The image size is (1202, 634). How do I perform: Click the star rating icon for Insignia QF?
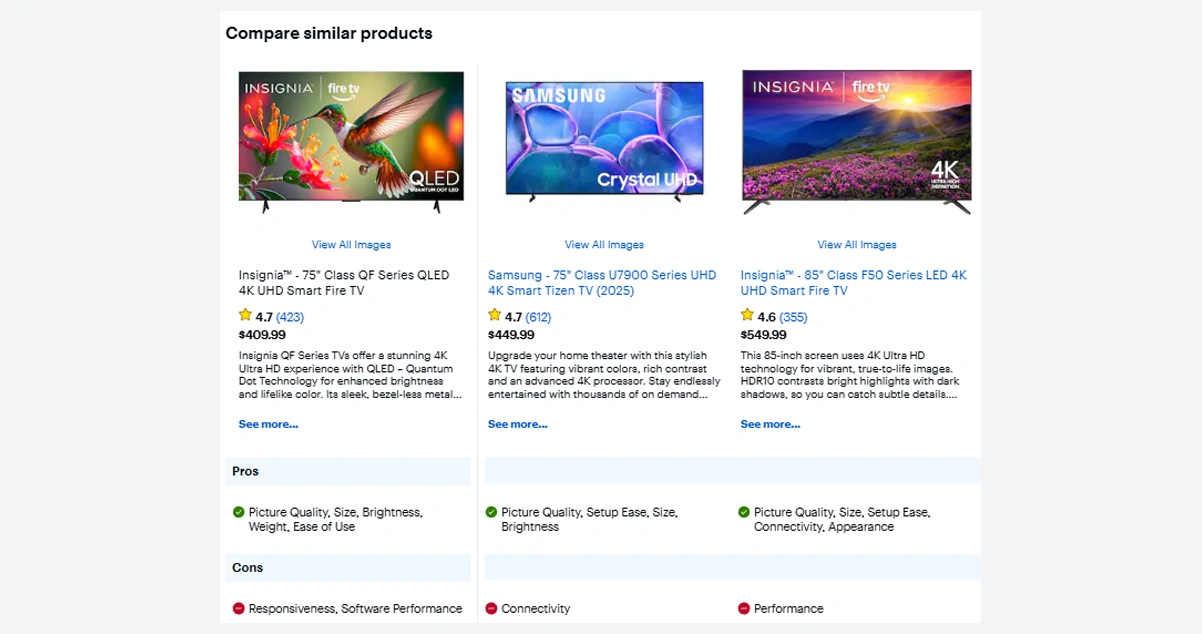coord(245,316)
